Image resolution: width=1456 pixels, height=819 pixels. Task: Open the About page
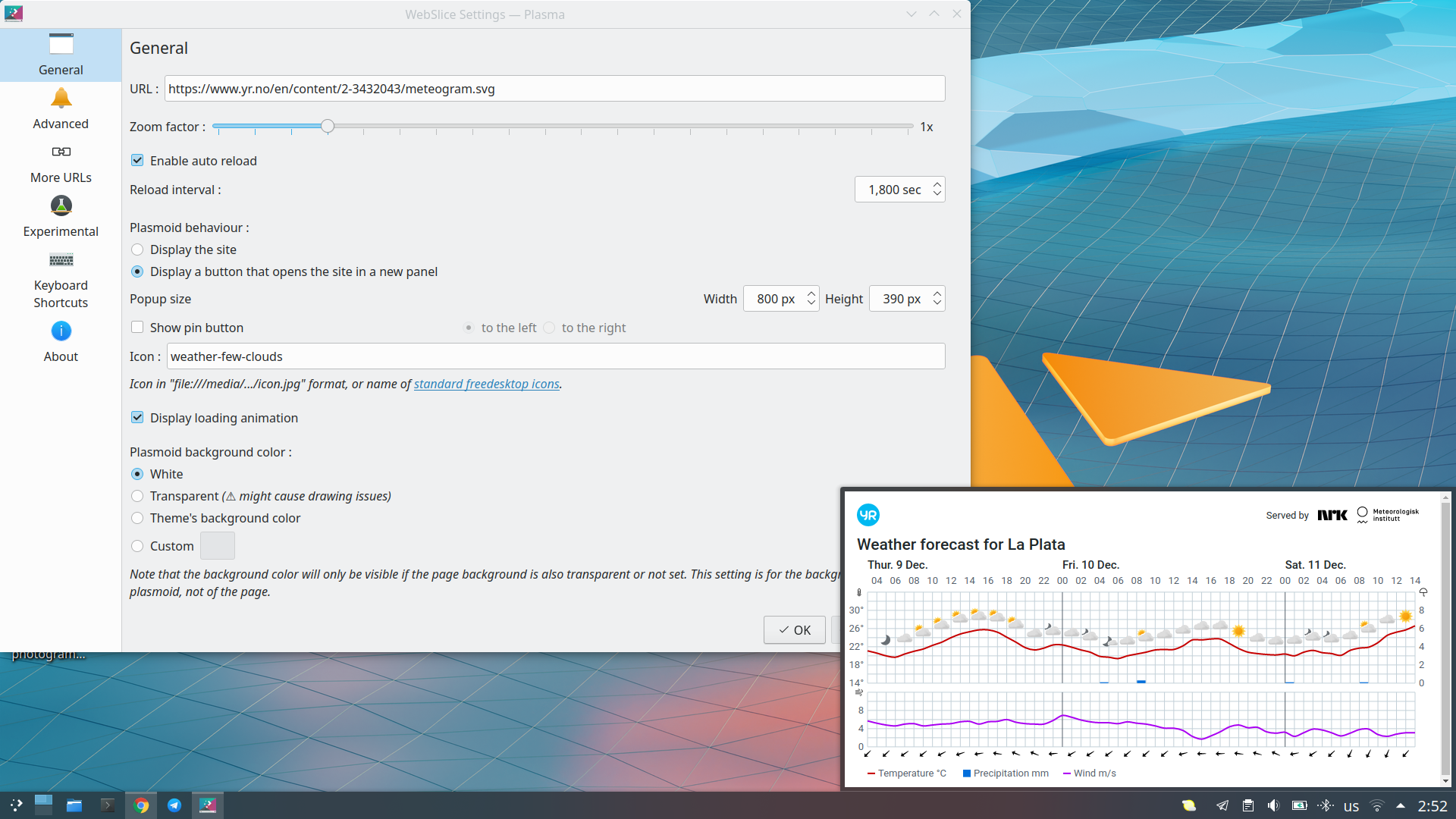tap(61, 342)
